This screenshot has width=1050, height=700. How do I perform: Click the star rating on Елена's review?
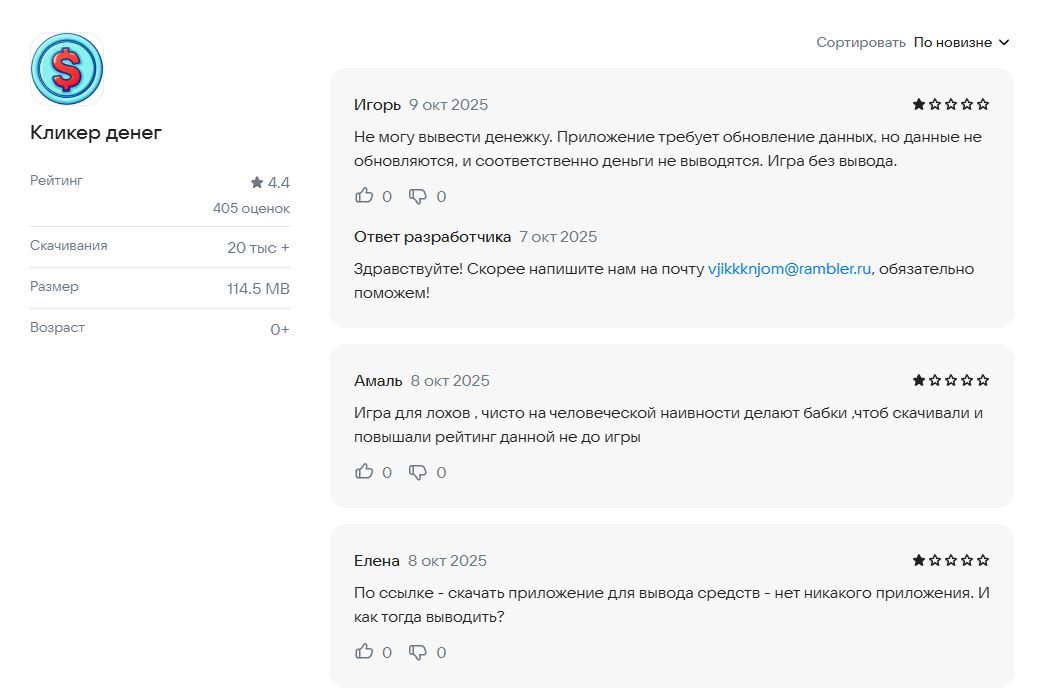click(x=950, y=560)
